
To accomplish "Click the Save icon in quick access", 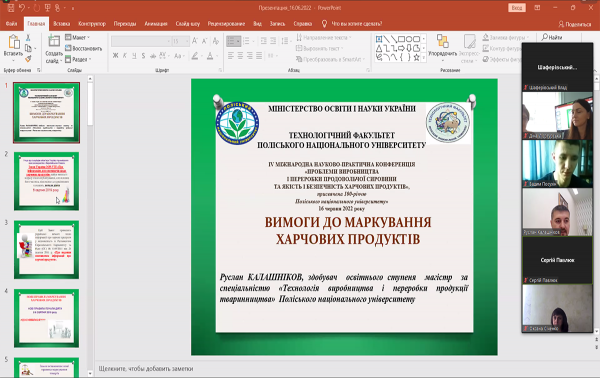I will [x=11, y=8].
